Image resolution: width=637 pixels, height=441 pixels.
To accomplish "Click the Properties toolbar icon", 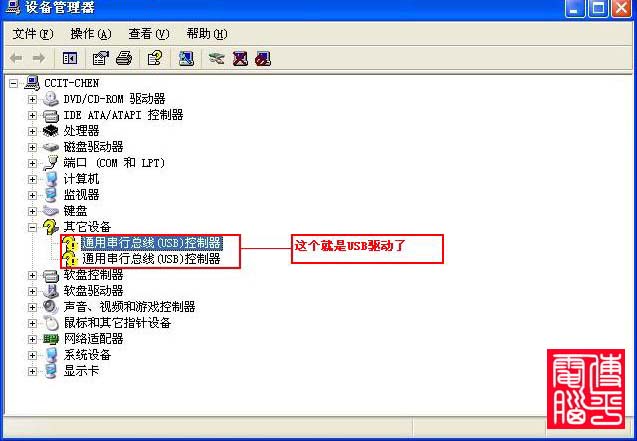I will click(x=101, y=58).
